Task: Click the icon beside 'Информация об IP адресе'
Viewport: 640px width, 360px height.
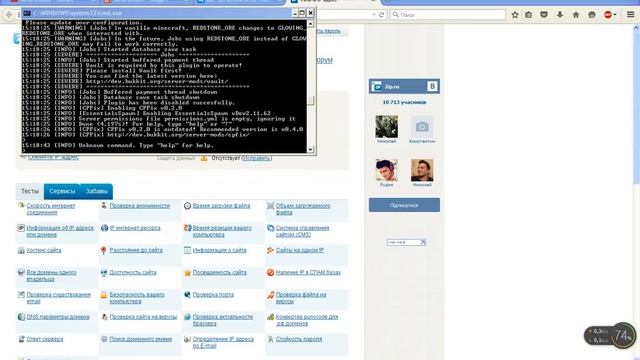Action: coord(21,228)
